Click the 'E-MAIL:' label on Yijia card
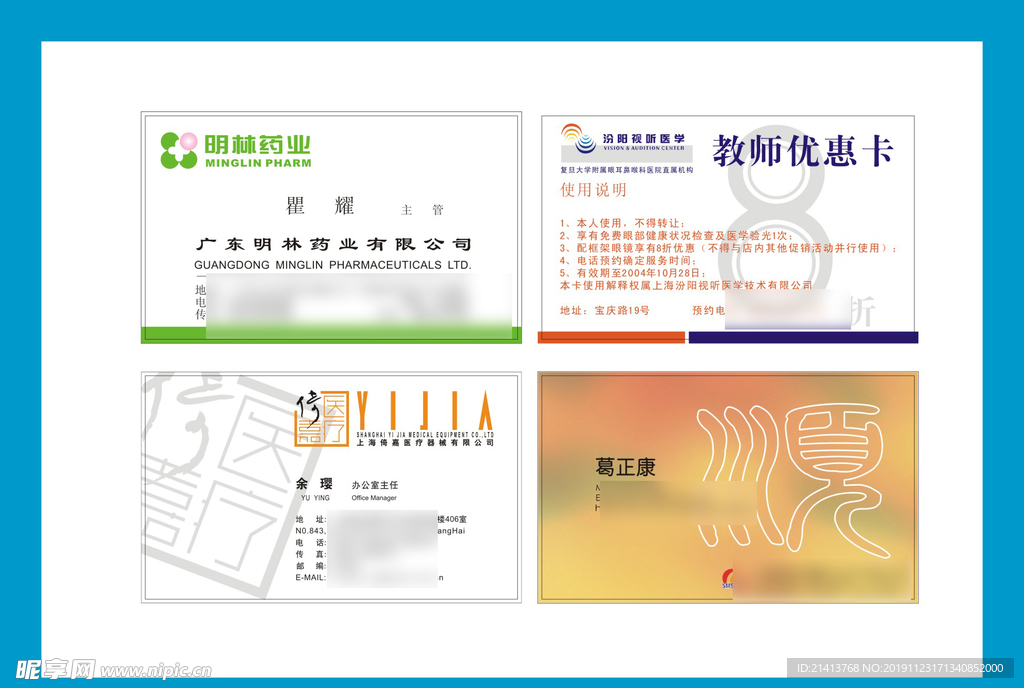 click(310, 578)
